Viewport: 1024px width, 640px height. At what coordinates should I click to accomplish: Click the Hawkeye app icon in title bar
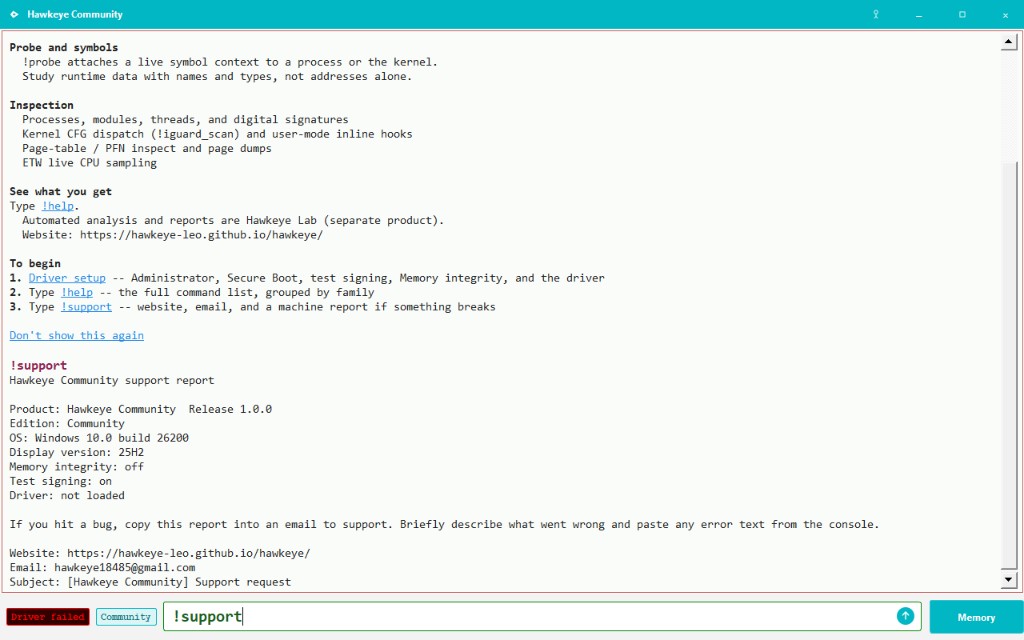coord(14,14)
